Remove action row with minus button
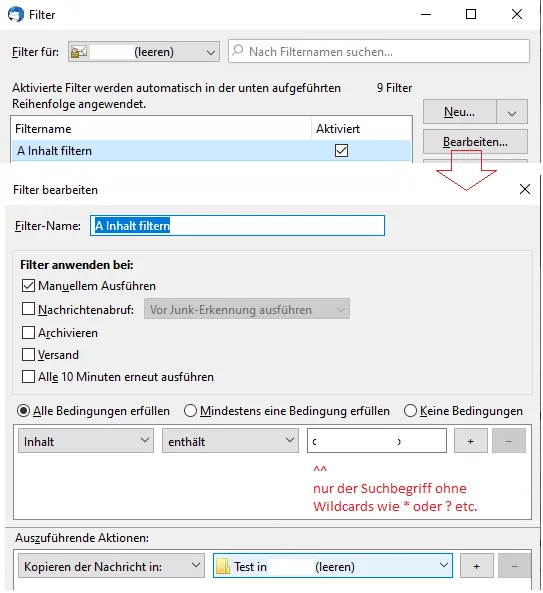Image resolution: width=543 pixels, height=593 pixels. pos(514,566)
